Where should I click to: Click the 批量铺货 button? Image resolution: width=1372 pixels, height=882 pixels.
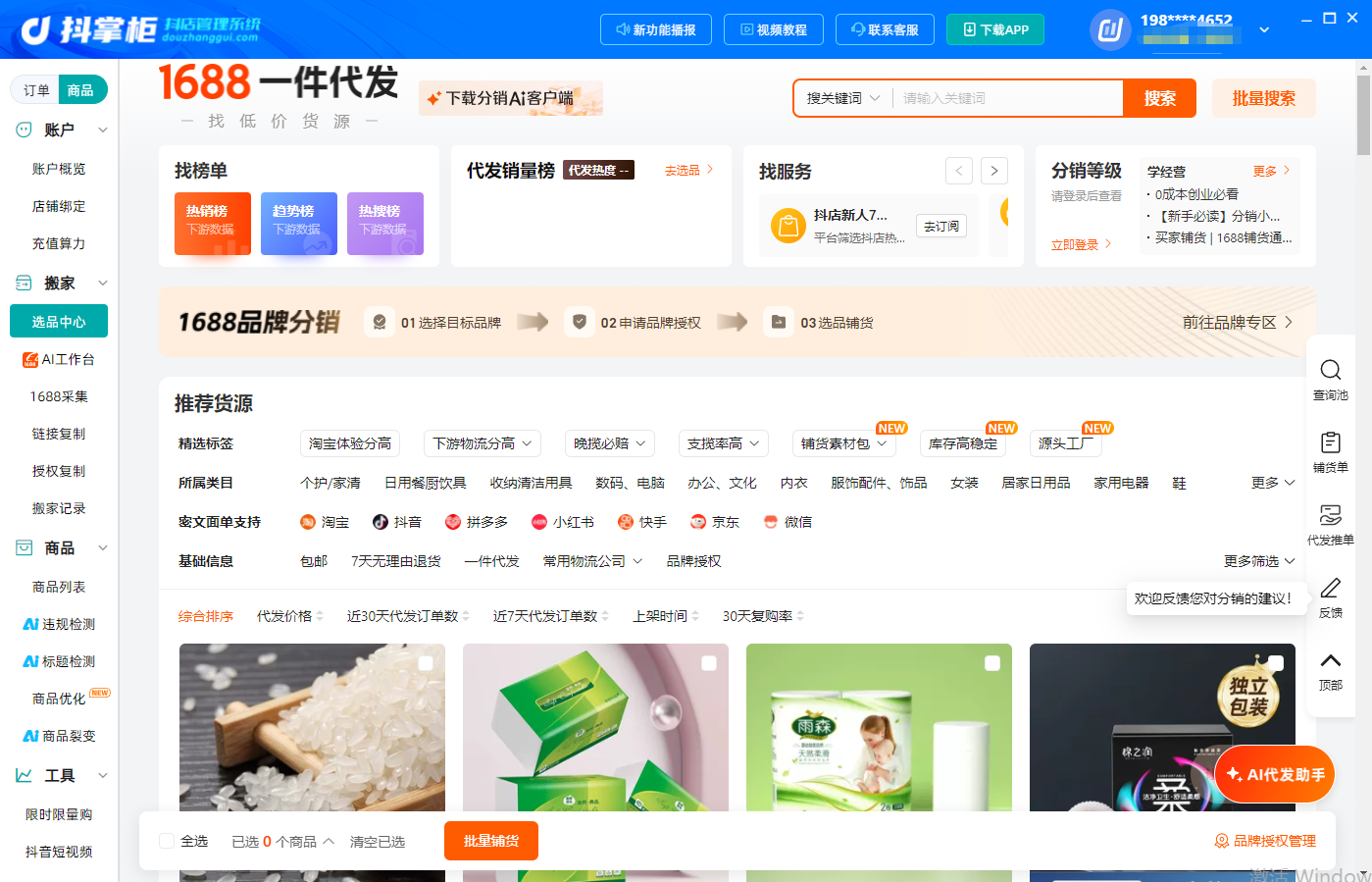coord(491,841)
